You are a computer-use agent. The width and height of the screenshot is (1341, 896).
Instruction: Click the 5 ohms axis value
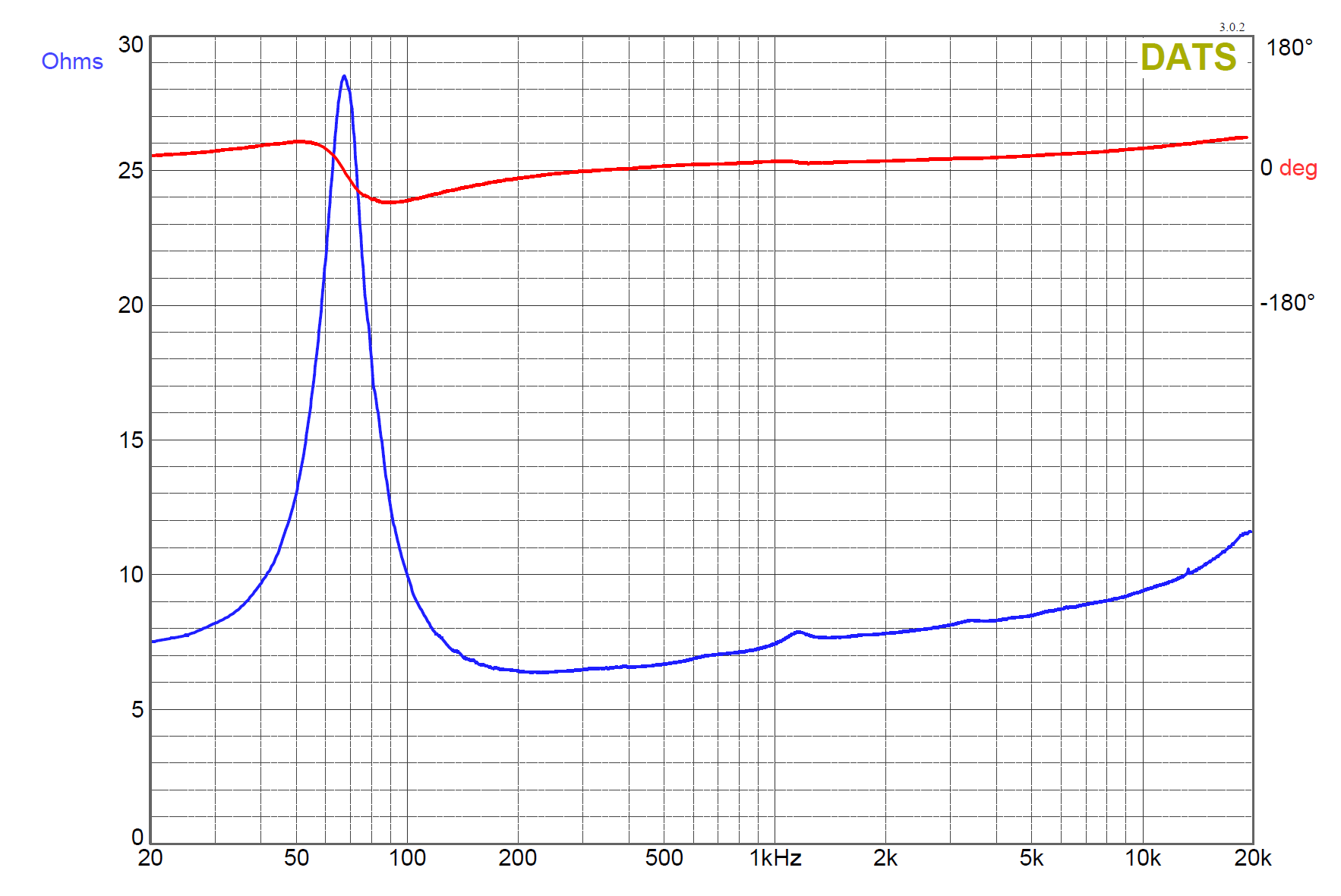pos(137,710)
